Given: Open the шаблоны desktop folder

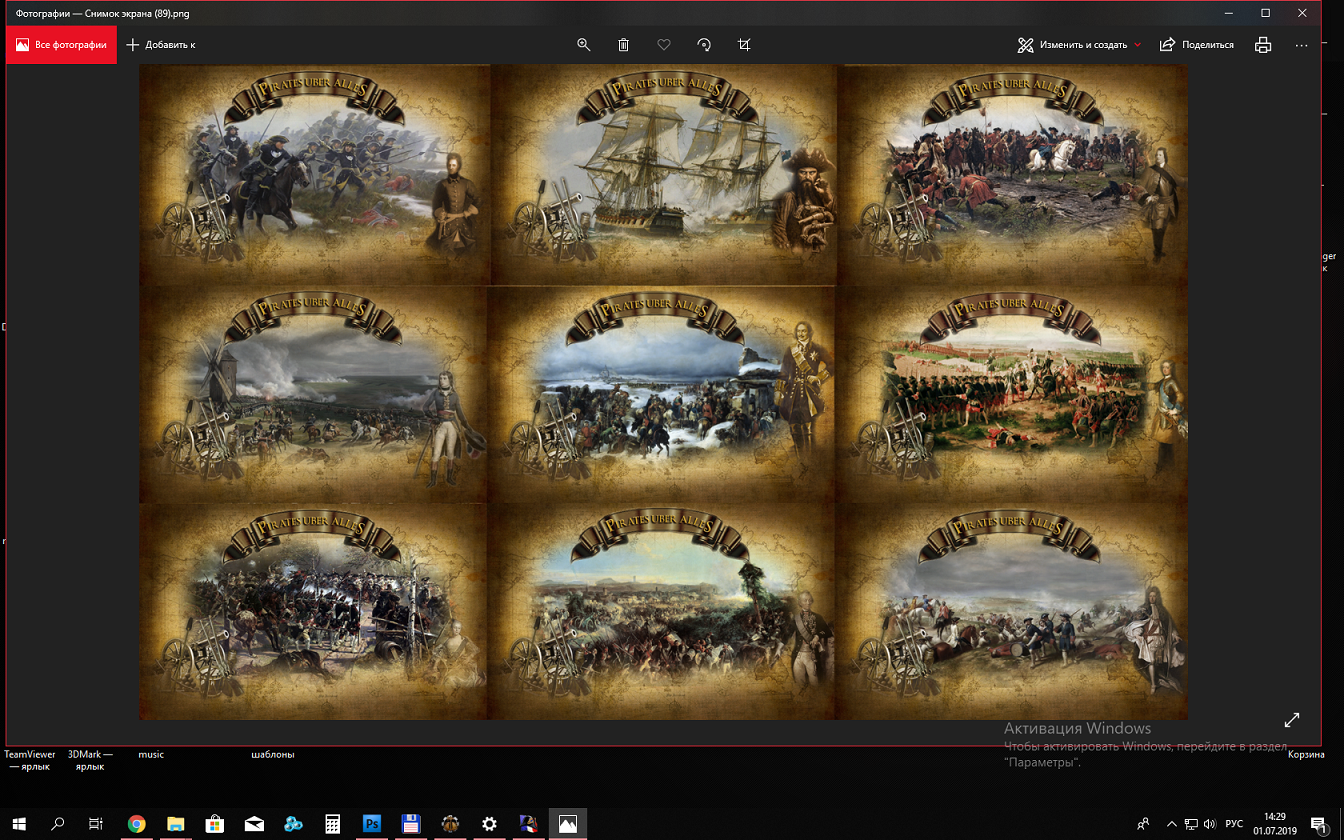Looking at the screenshot, I should (272, 754).
